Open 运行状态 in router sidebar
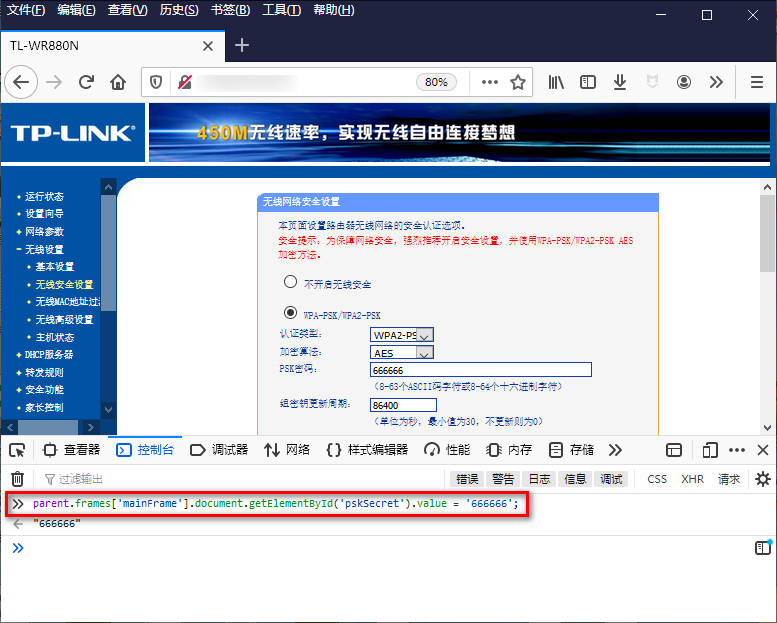777x623 pixels. click(44, 196)
